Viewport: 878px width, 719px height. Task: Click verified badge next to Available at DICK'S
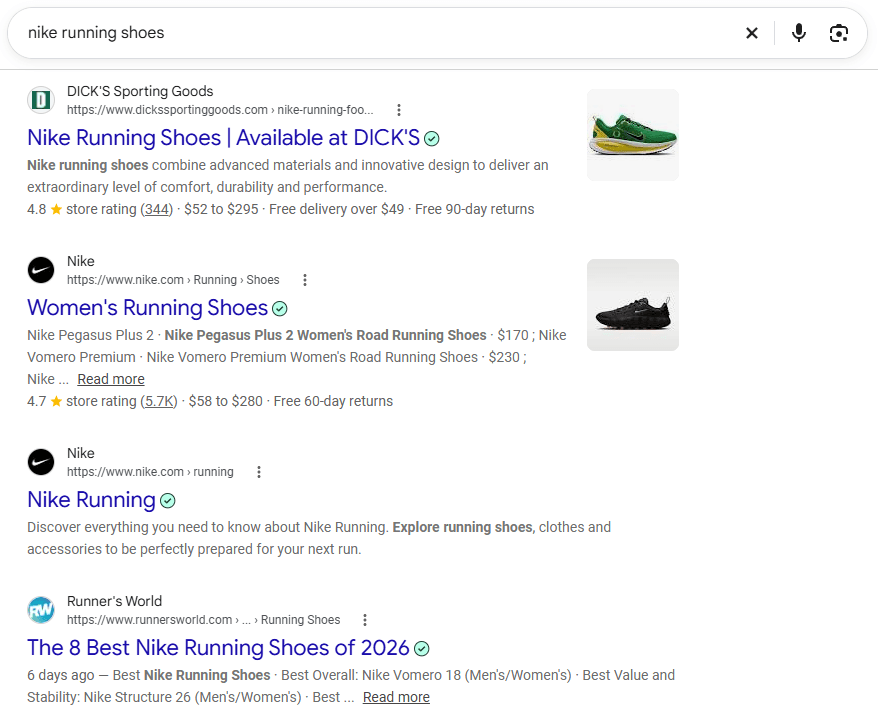point(432,138)
